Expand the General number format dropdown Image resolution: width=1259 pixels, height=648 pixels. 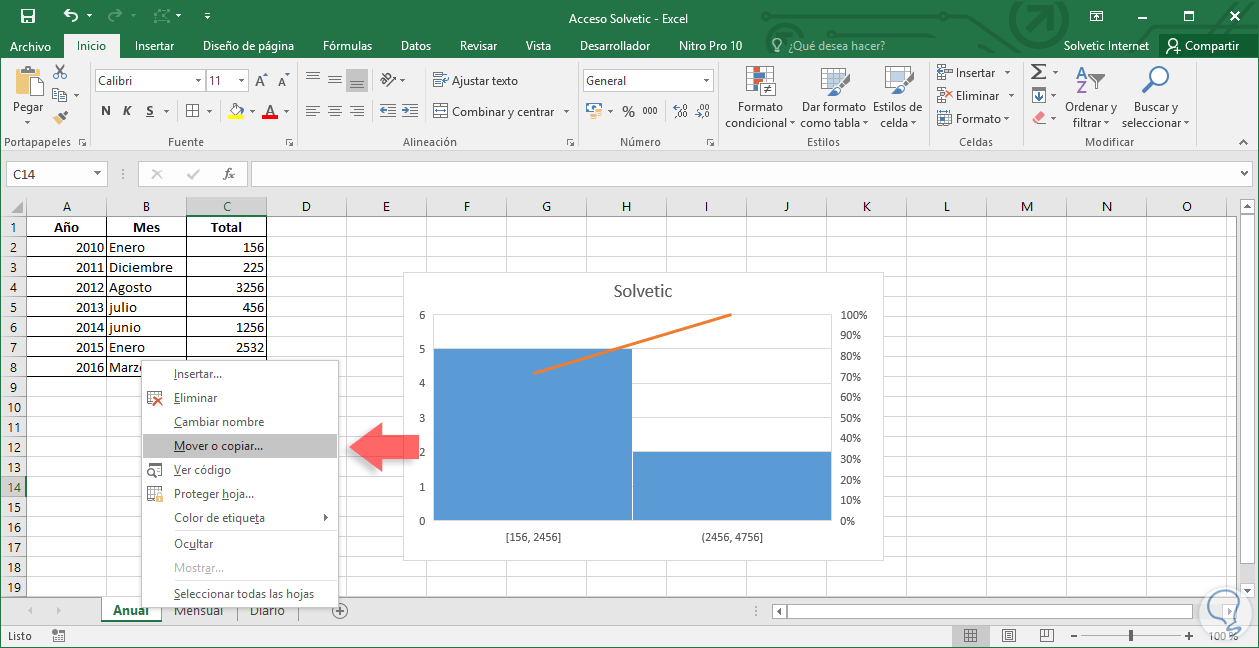point(706,81)
